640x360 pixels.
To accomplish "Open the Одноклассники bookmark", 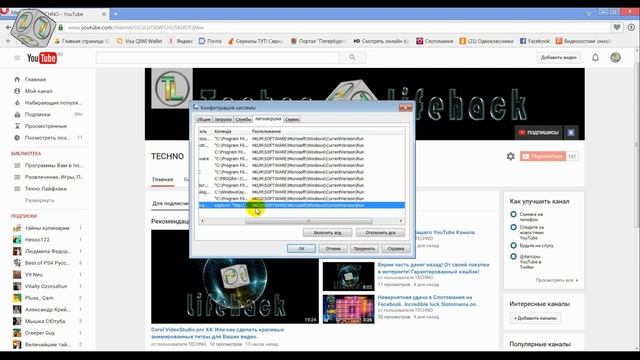I will click(486, 41).
